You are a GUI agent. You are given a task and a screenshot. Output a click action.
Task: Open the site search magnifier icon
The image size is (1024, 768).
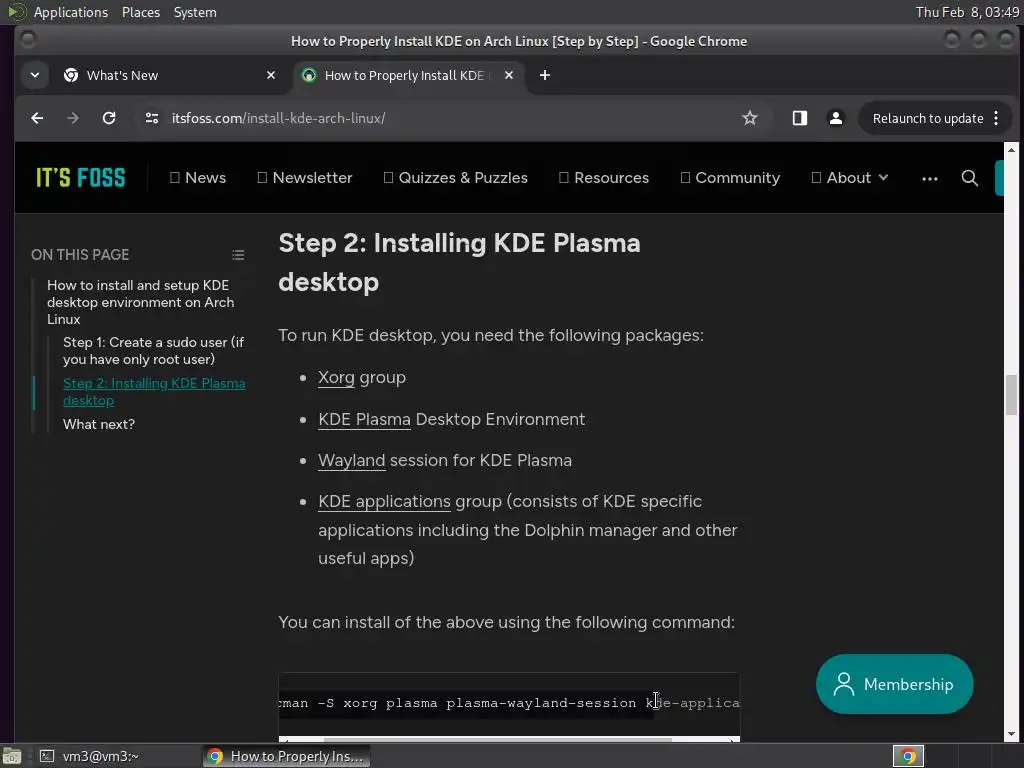tap(970, 178)
